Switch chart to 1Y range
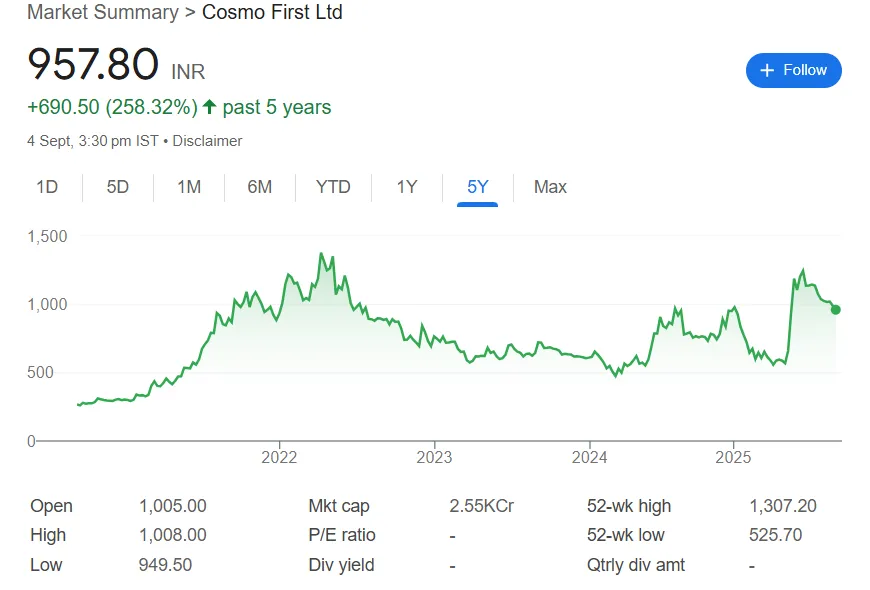 tap(406, 187)
